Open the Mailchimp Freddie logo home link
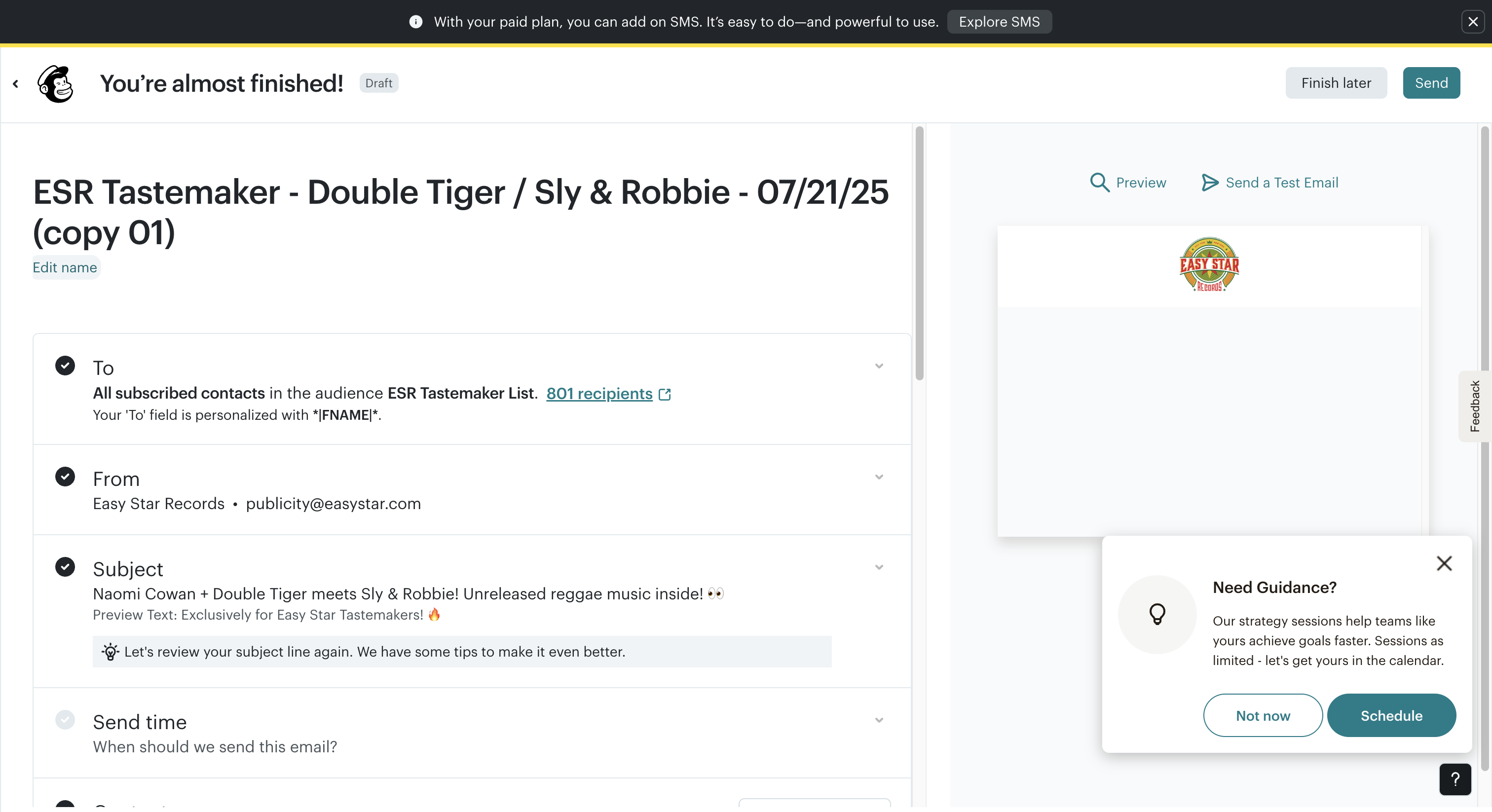This screenshot has height=812, width=1492. [56, 83]
